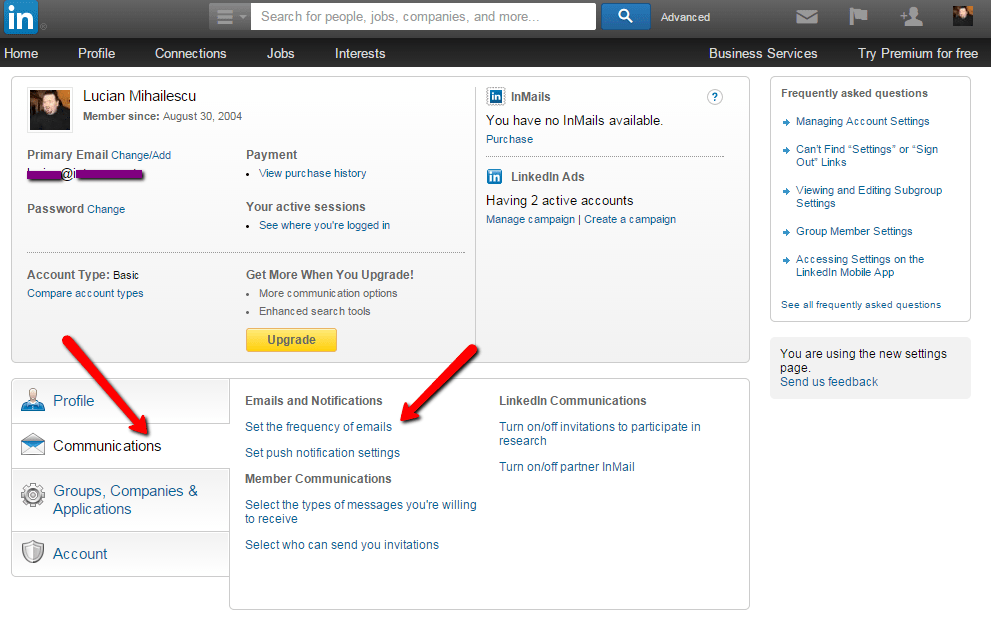Click the LinkedIn logo icon
991x639 pixels.
tap(20, 17)
